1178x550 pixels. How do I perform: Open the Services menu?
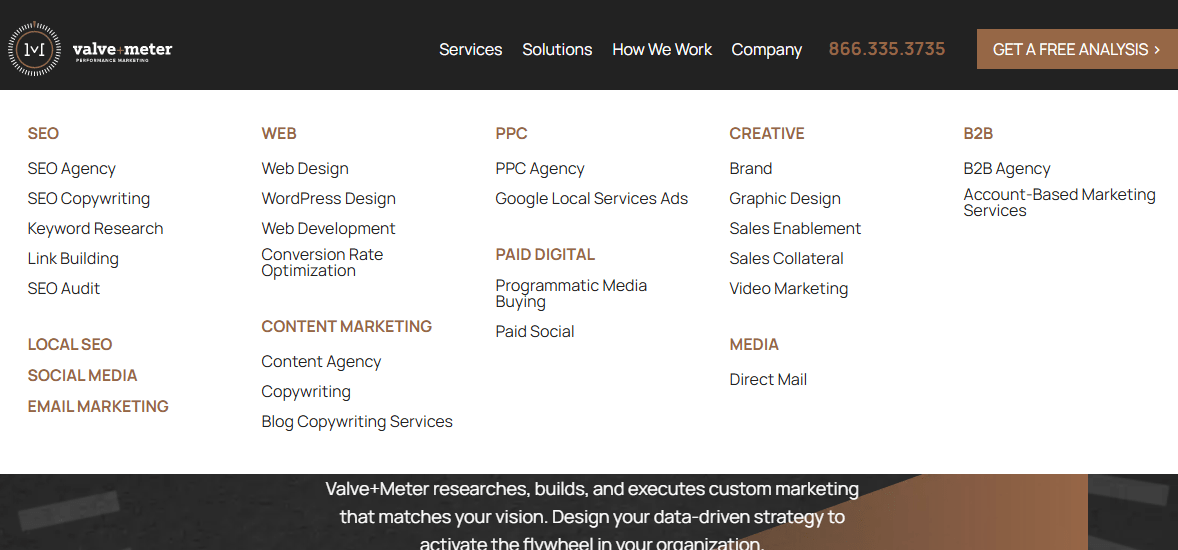(x=470, y=50)
